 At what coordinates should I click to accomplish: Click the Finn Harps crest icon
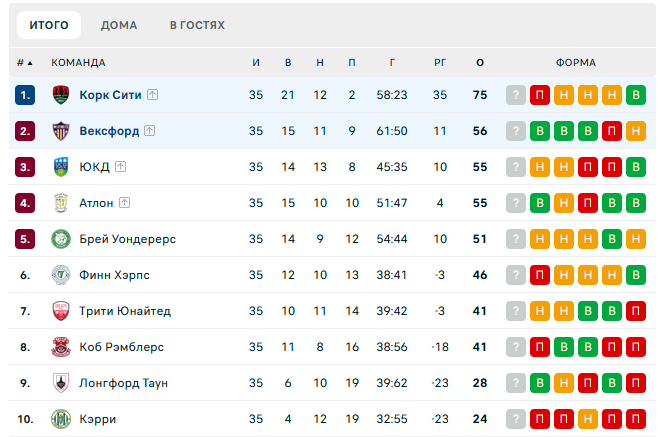[60, 275]
